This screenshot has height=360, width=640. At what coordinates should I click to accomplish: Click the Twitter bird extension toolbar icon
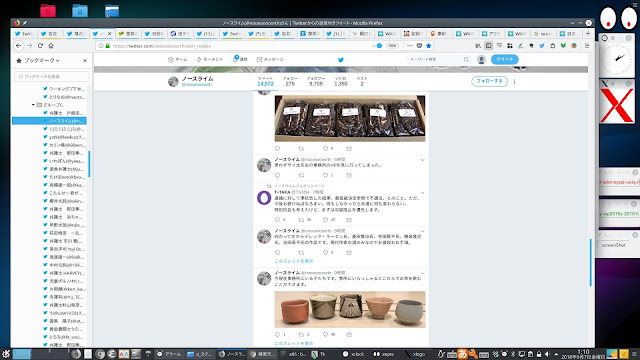pos(542,46)
